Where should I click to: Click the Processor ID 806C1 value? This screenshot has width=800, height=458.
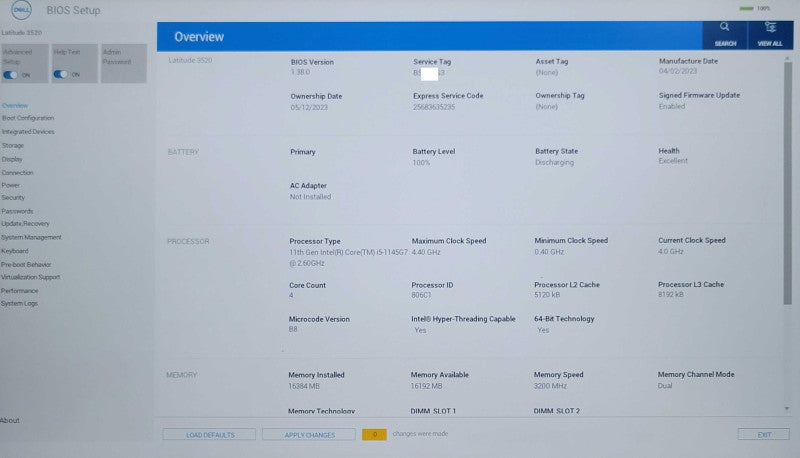tap(421, 295)
